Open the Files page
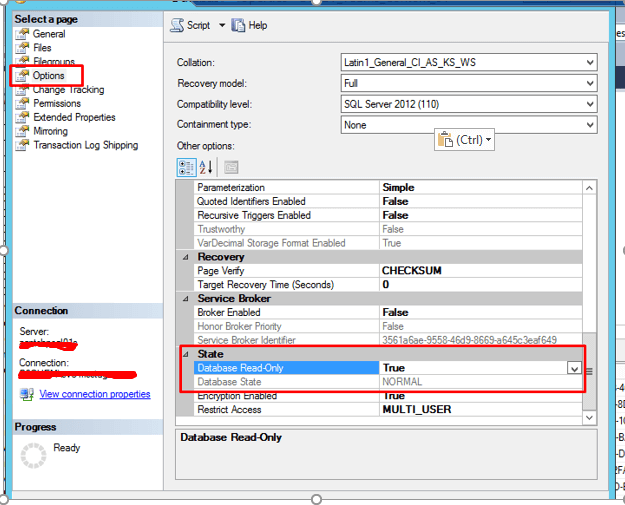This screenshot has width=625, height=505. point(42,48)
